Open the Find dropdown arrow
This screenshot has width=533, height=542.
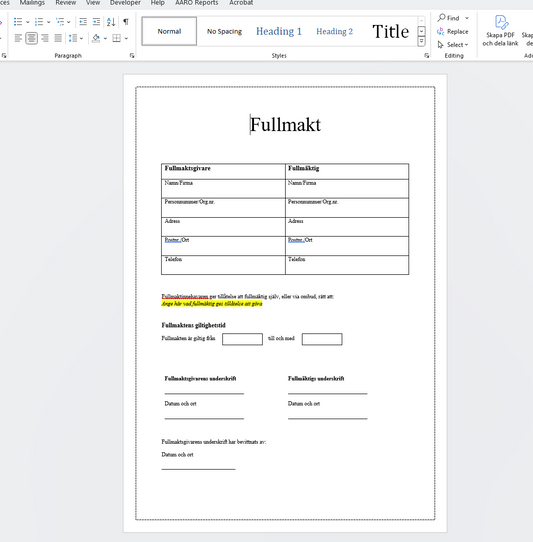click(467, 18)
